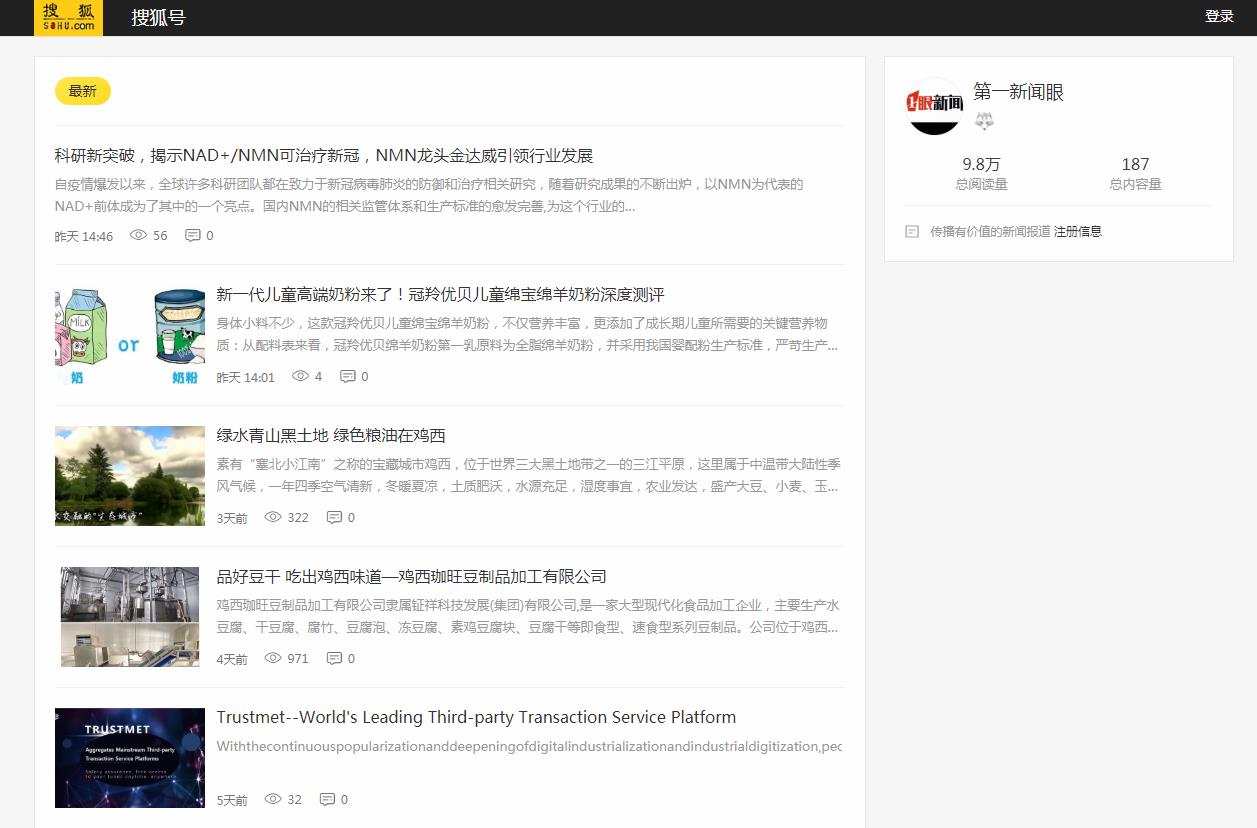
Task: Open Trustmet summary beginning Withthecontinuous
Action: 530,747
